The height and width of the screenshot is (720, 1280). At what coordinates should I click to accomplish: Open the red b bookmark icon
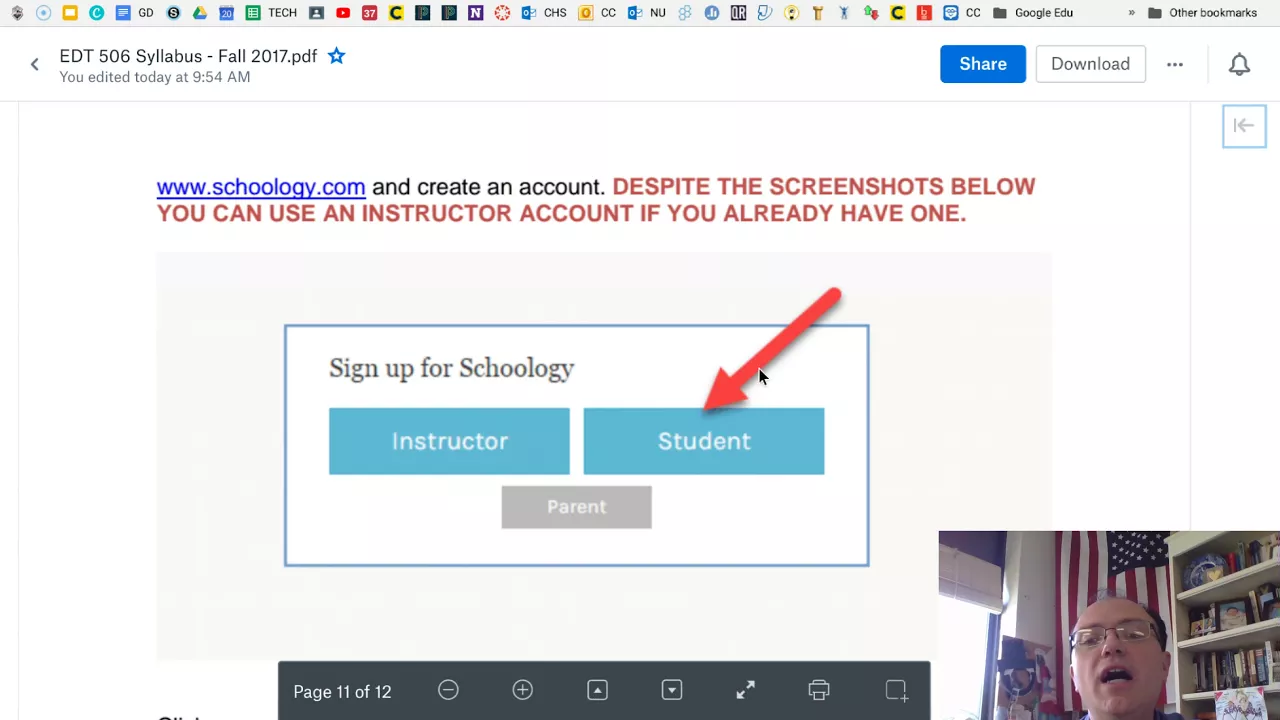tap(924, 13)
